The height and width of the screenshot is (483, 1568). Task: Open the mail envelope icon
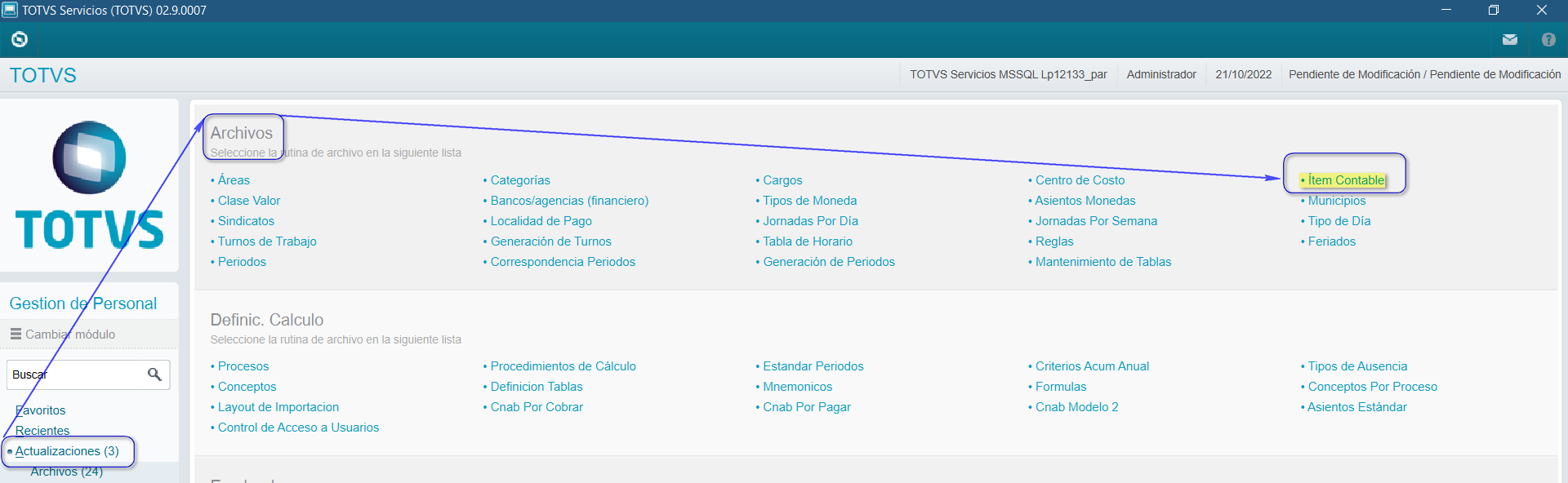(x=1509, y=39)
